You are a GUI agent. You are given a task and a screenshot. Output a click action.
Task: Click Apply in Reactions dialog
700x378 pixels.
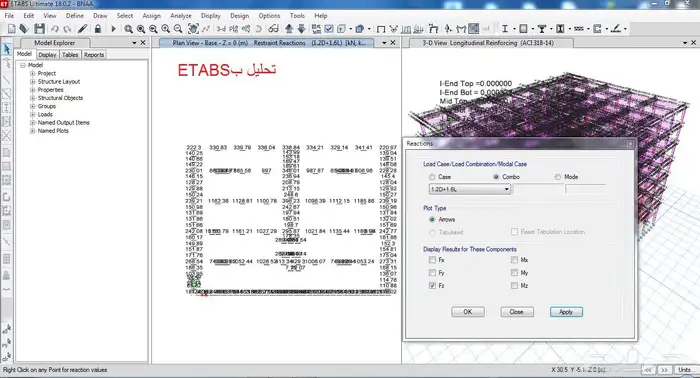click(566, 312)
